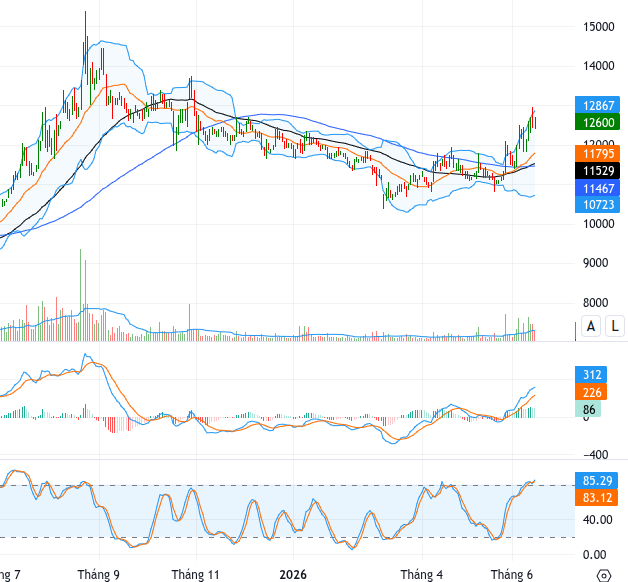Select the 86 MACD histogram value label
Screen dimensions: 628x582
coord(588,409)
